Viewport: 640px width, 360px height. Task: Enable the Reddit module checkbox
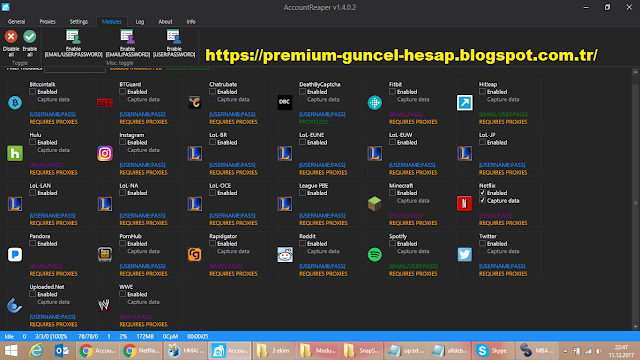(x=302, y=244)
